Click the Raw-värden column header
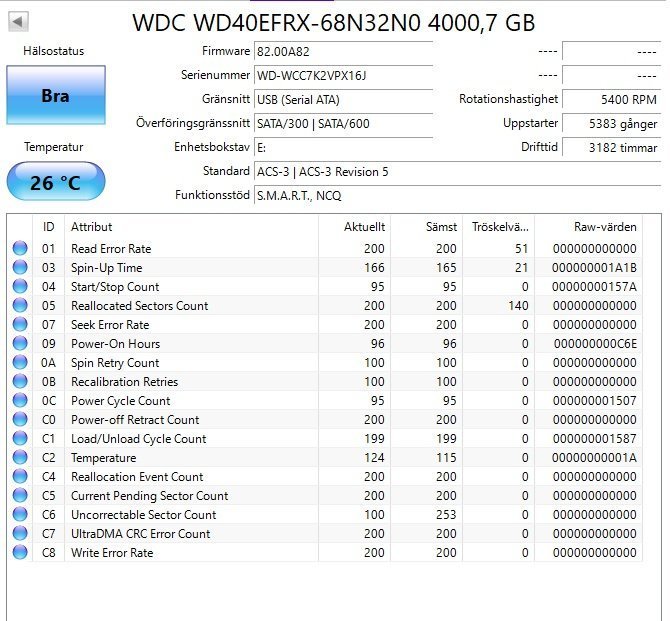The width and height of the screenshot is (670, 621). pyautogui.click(x=588, y=227)
